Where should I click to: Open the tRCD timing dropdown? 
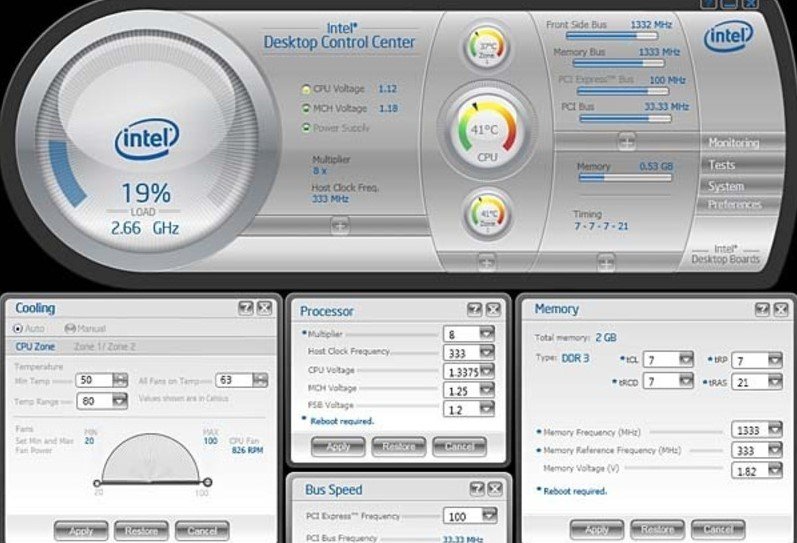coord(686,381)
